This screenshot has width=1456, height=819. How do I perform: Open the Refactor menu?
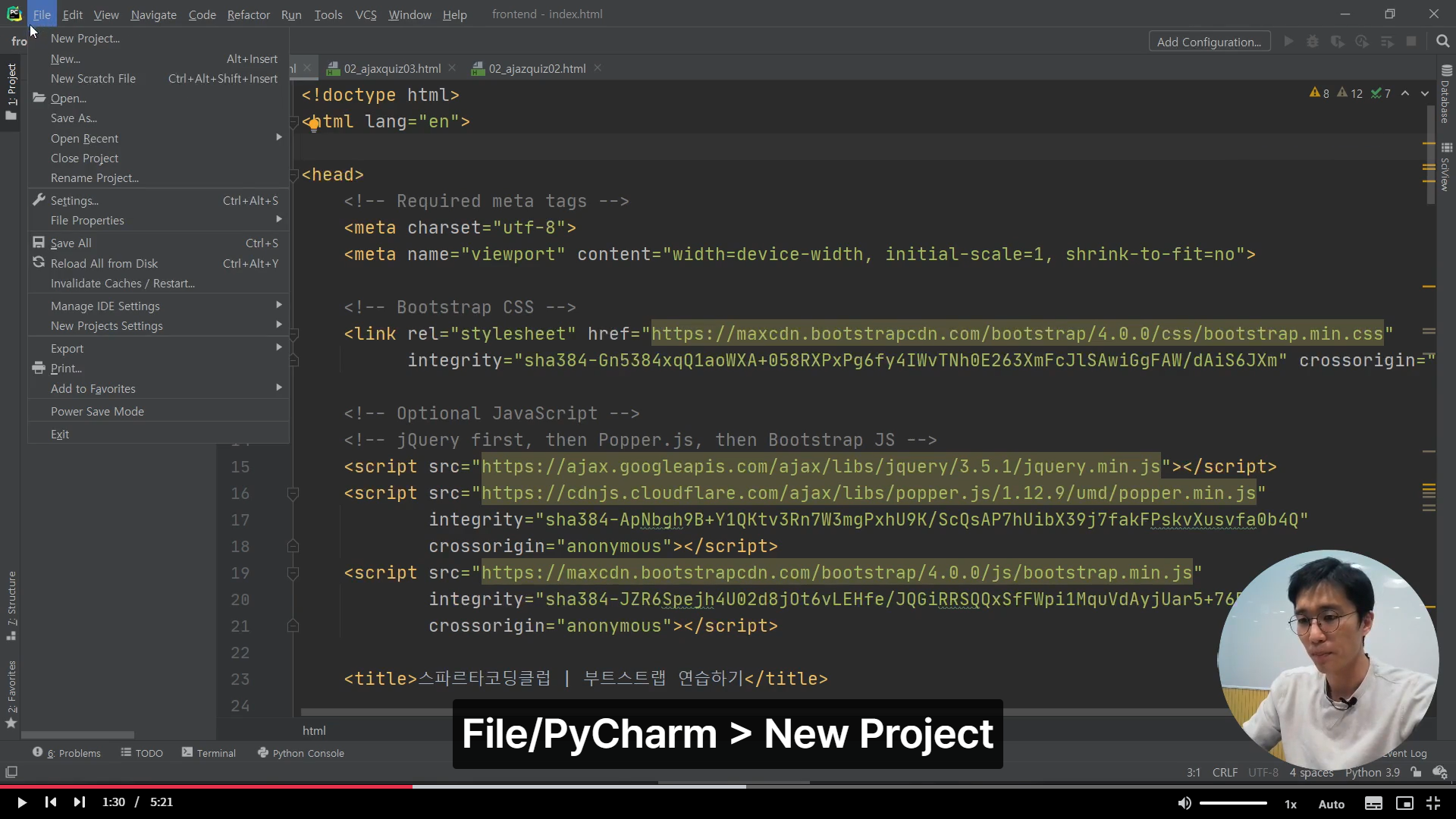(248, 14)
